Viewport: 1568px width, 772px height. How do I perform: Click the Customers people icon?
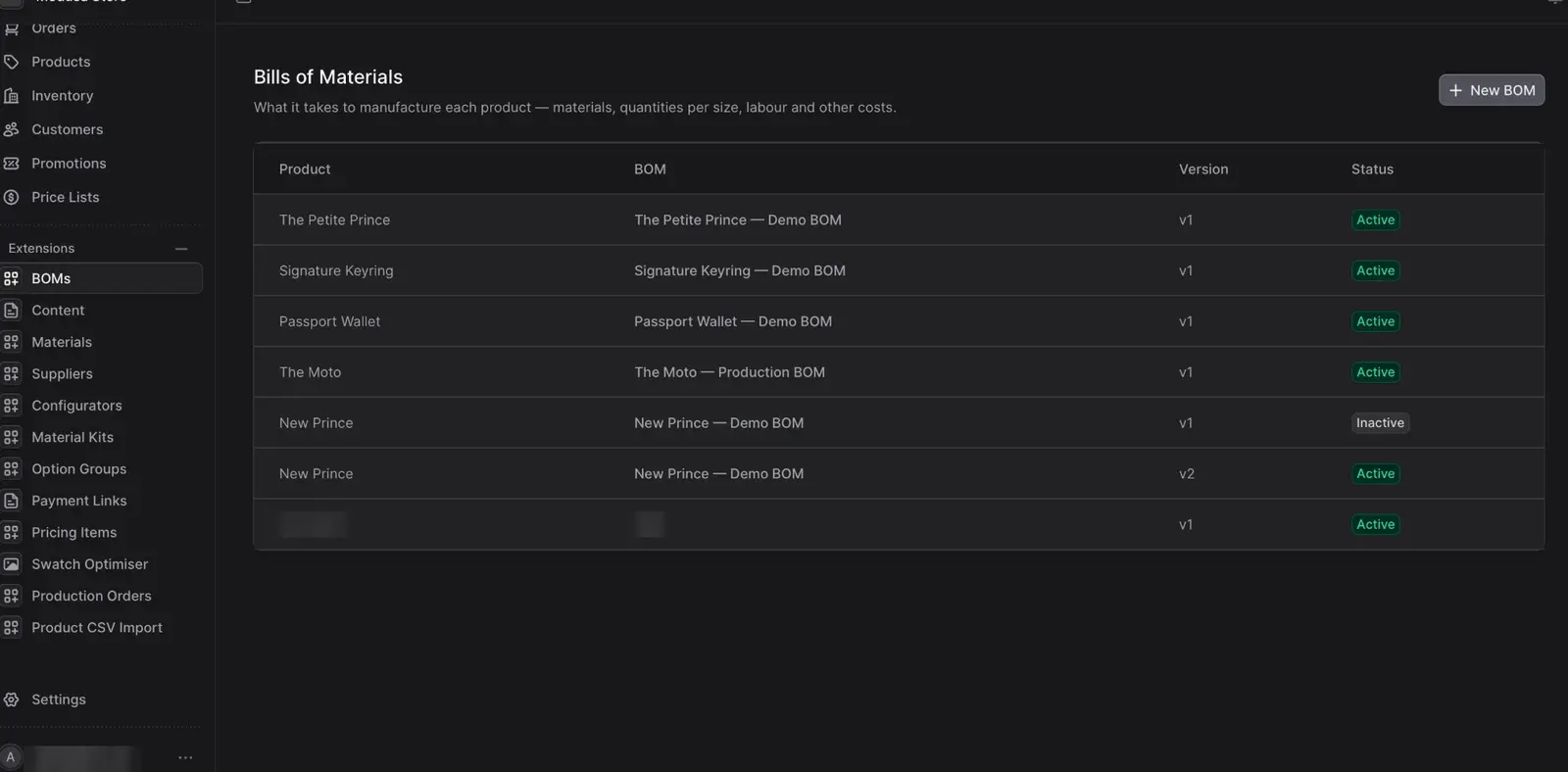(x=11, y=129)
